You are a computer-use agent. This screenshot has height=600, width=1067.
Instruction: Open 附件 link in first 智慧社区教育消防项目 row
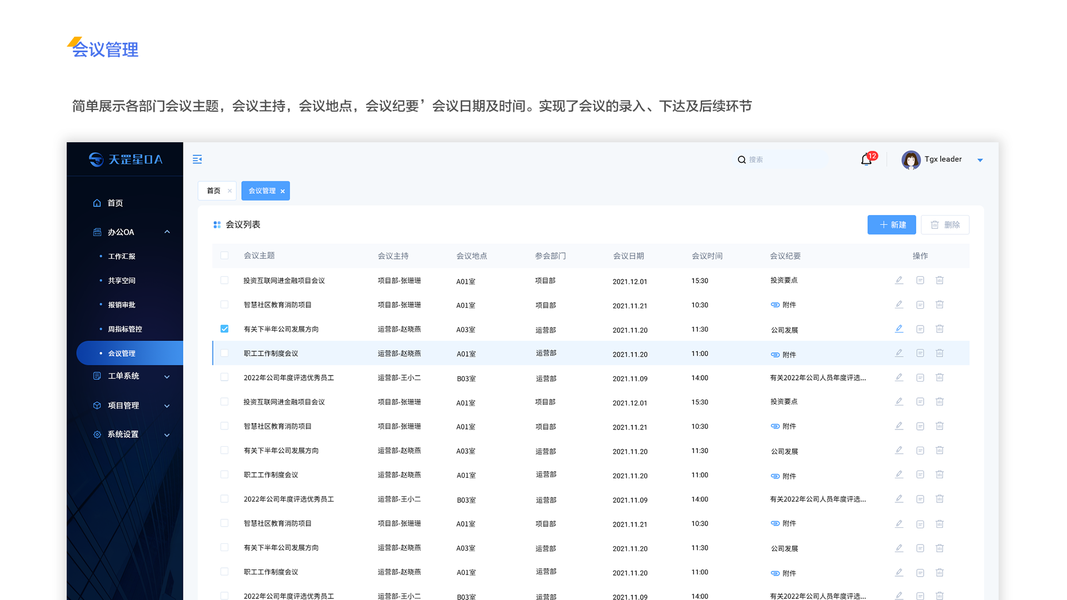tap(783, 305)
